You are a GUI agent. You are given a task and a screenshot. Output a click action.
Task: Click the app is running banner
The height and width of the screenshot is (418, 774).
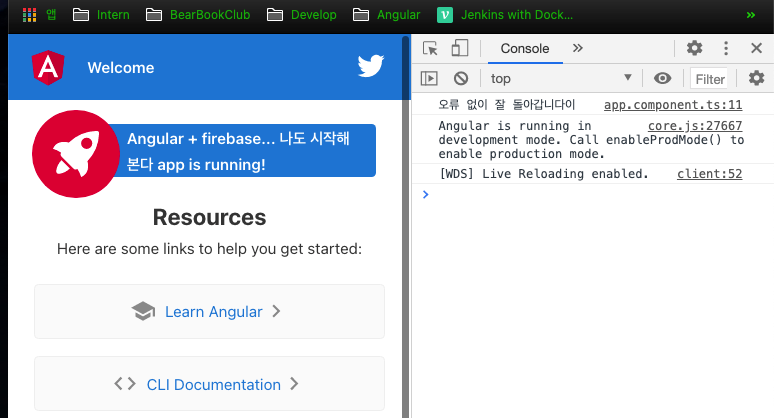click(242, 151)
